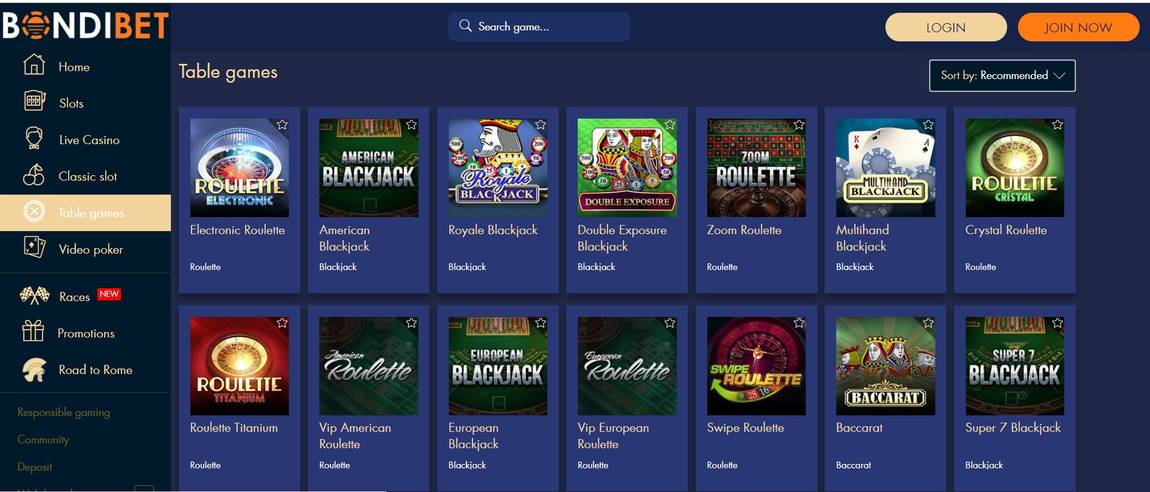Viewport: 1150px width, 492px height.
Task: Open the Roulette Titanium thumbnail
Action: pyautogui.click(x=239, y=366)
